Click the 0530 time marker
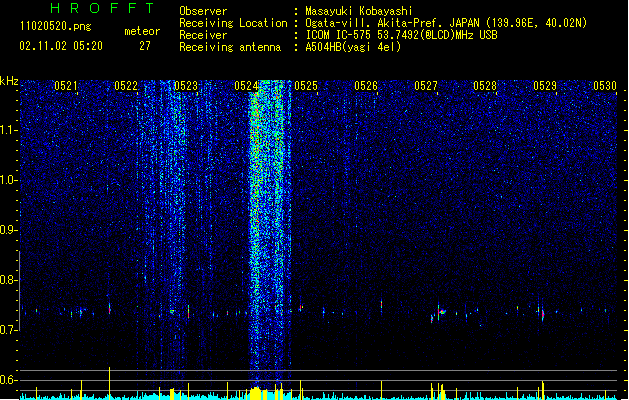 tap(605, 86)
